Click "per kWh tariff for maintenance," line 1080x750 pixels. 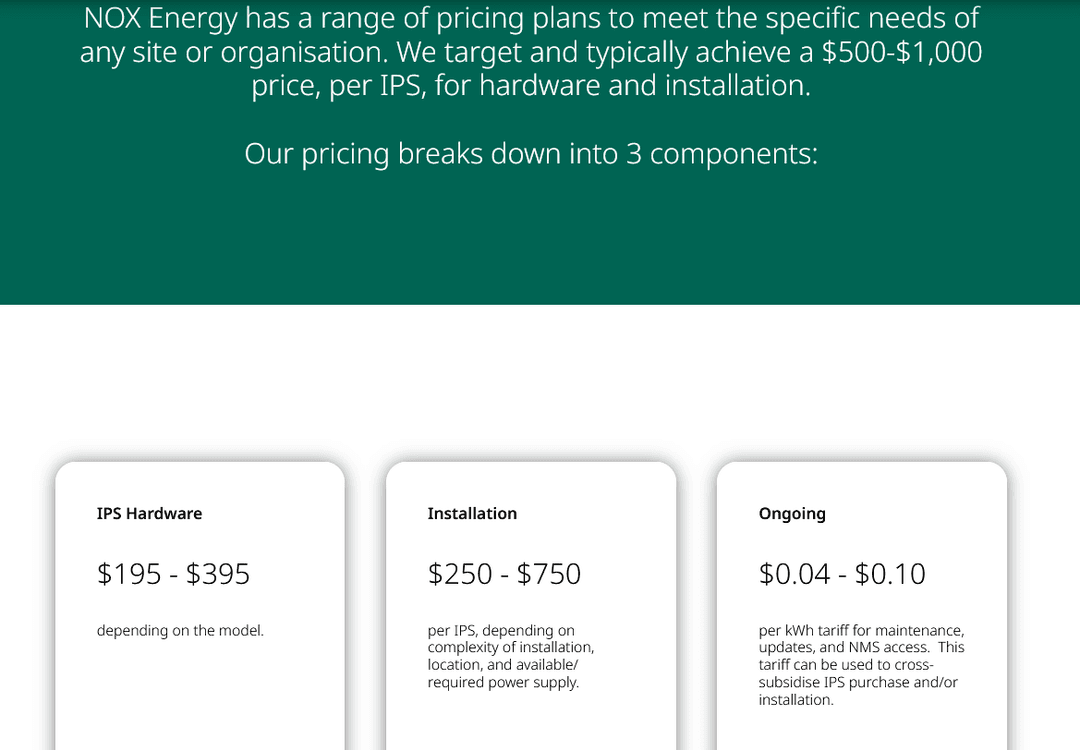[861, 631]
